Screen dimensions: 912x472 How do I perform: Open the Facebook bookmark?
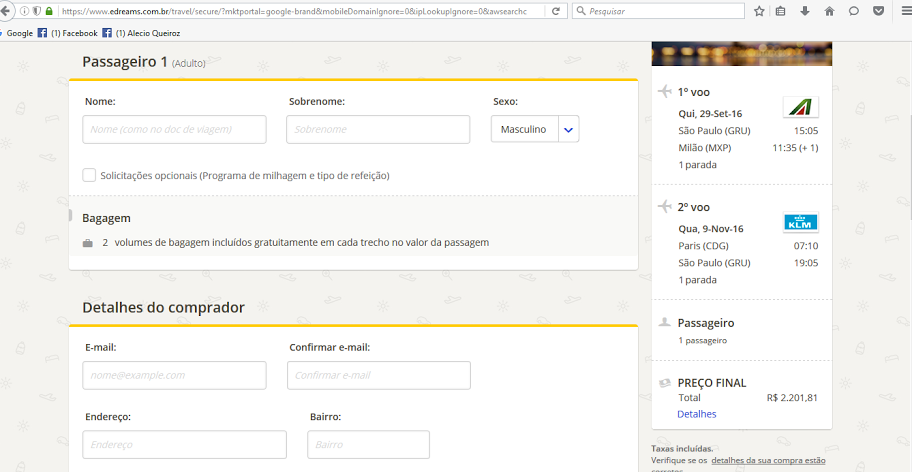[x=67, y=33]
